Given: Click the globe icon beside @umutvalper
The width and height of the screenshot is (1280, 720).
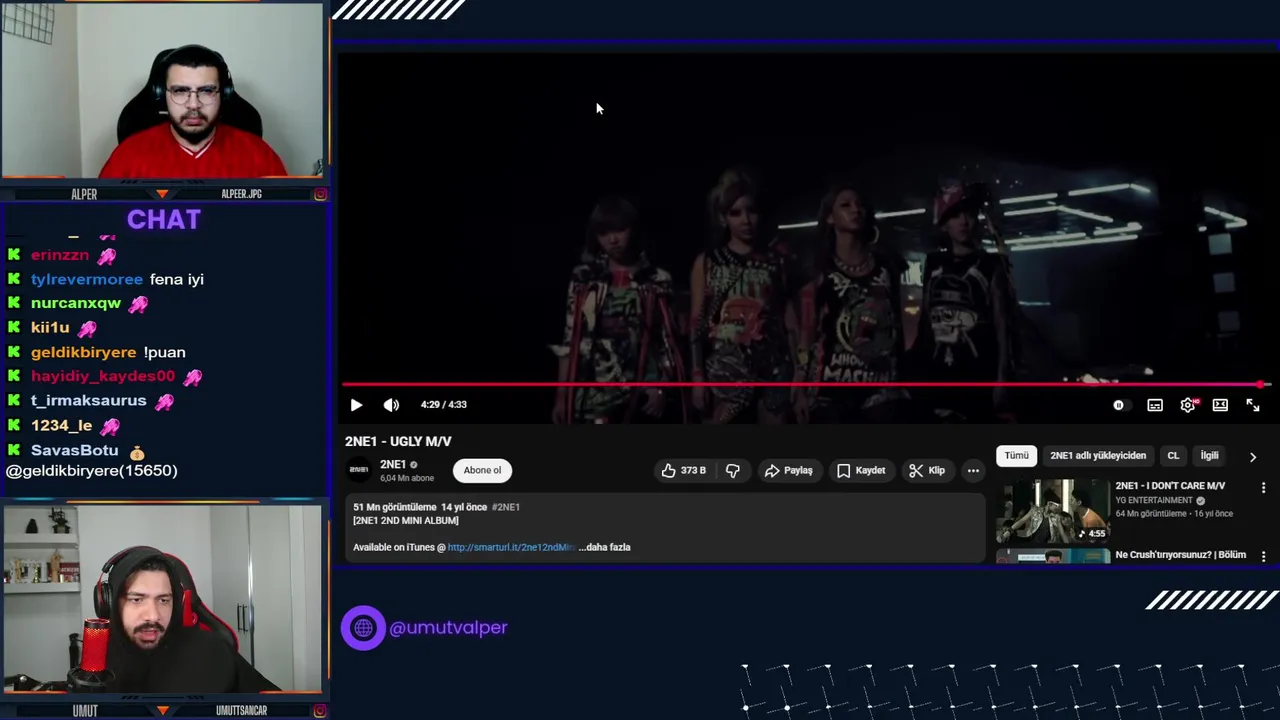Looking at the screenshot, I should coord(363,628).
